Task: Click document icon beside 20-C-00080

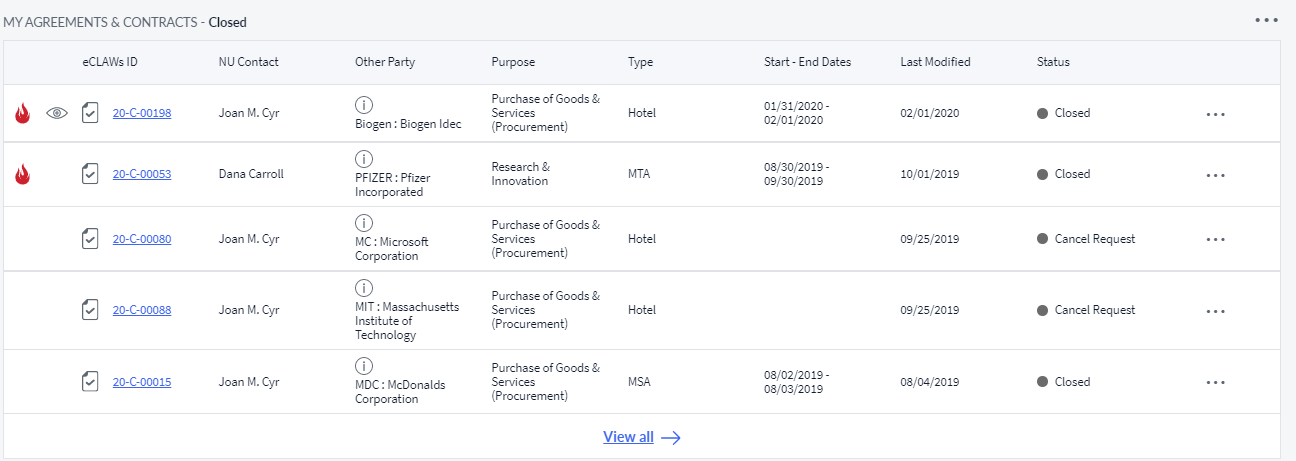Action: pyautogui.click(x=90, y=239)
